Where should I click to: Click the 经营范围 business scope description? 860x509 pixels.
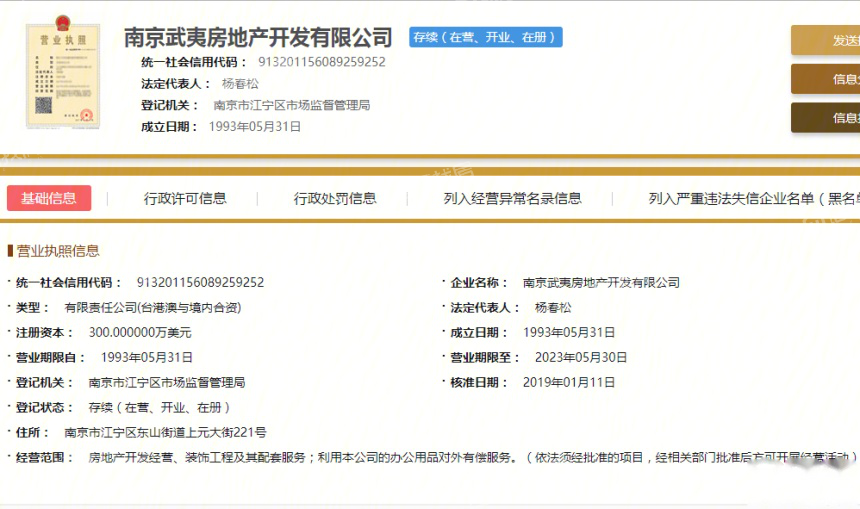tap(473, 457)
